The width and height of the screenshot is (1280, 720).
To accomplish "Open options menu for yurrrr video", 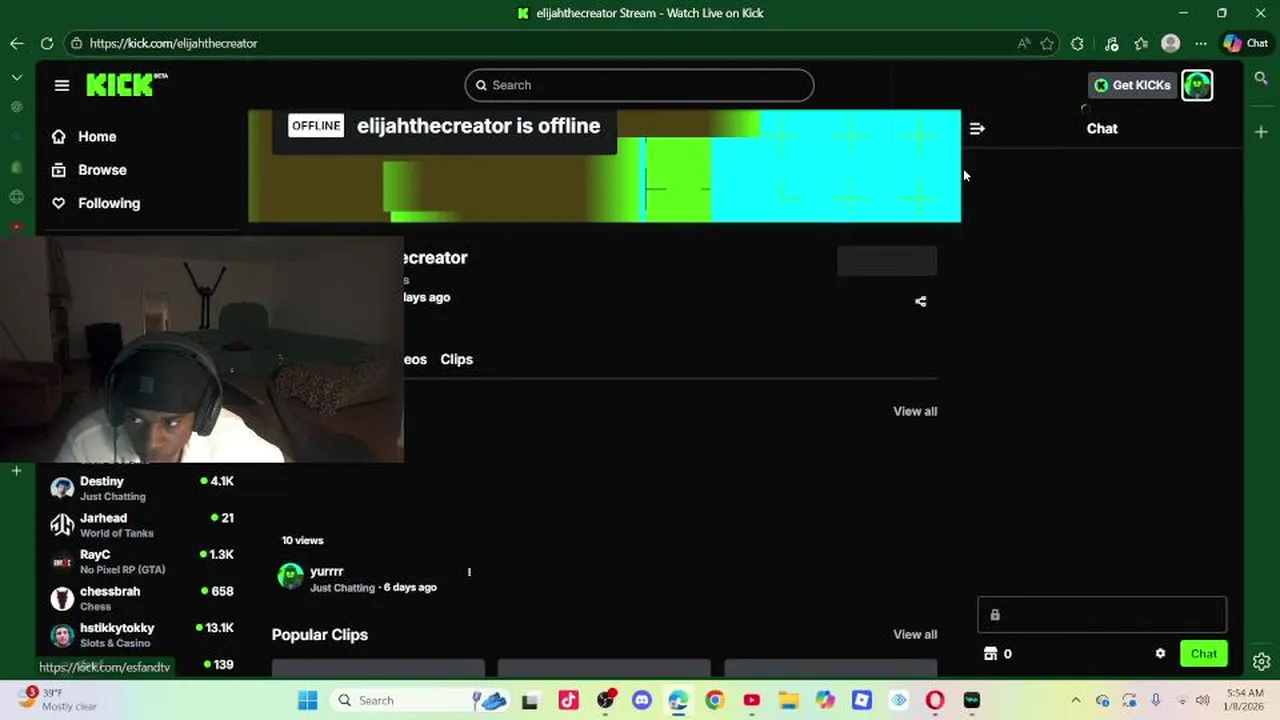I will coord(469,572).
